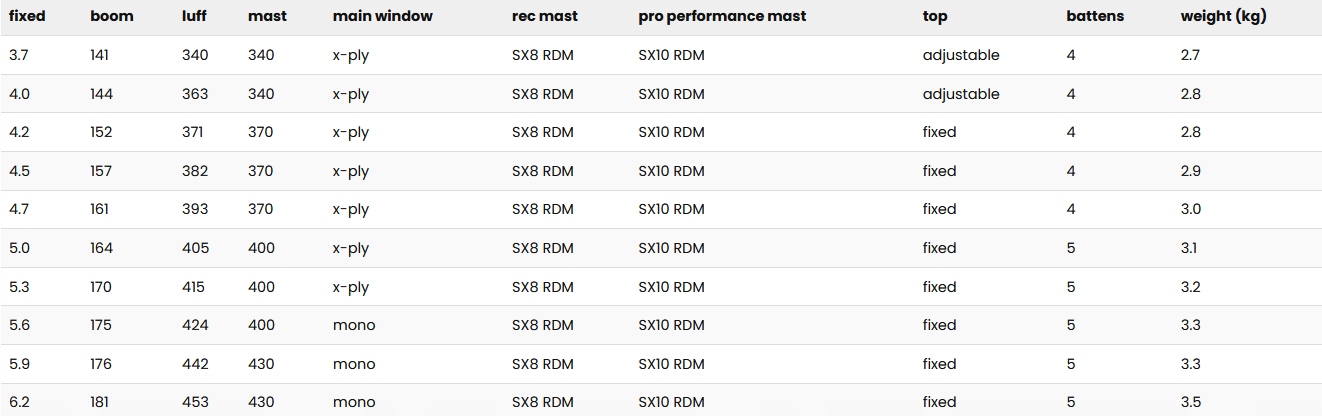Click the 'luff' column header
The width and height of the screenshot is (1322, 416).
[x=194, y=17]
